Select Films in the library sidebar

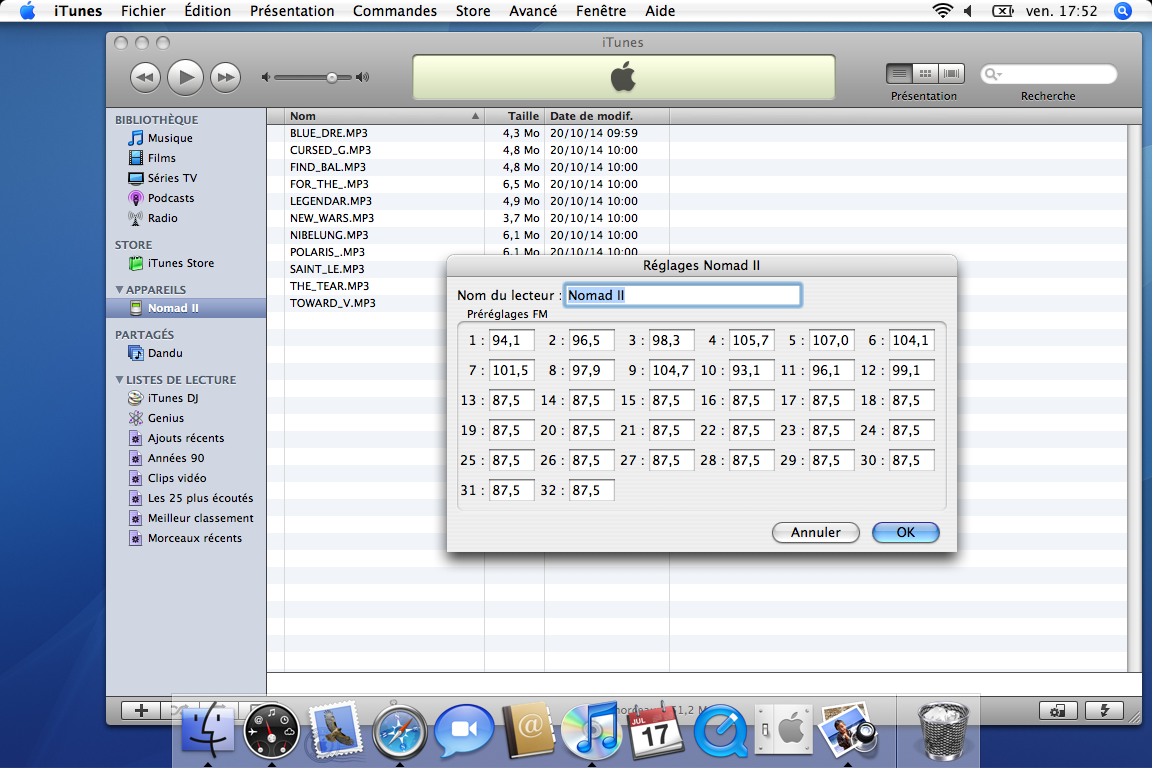coord(162,158)
